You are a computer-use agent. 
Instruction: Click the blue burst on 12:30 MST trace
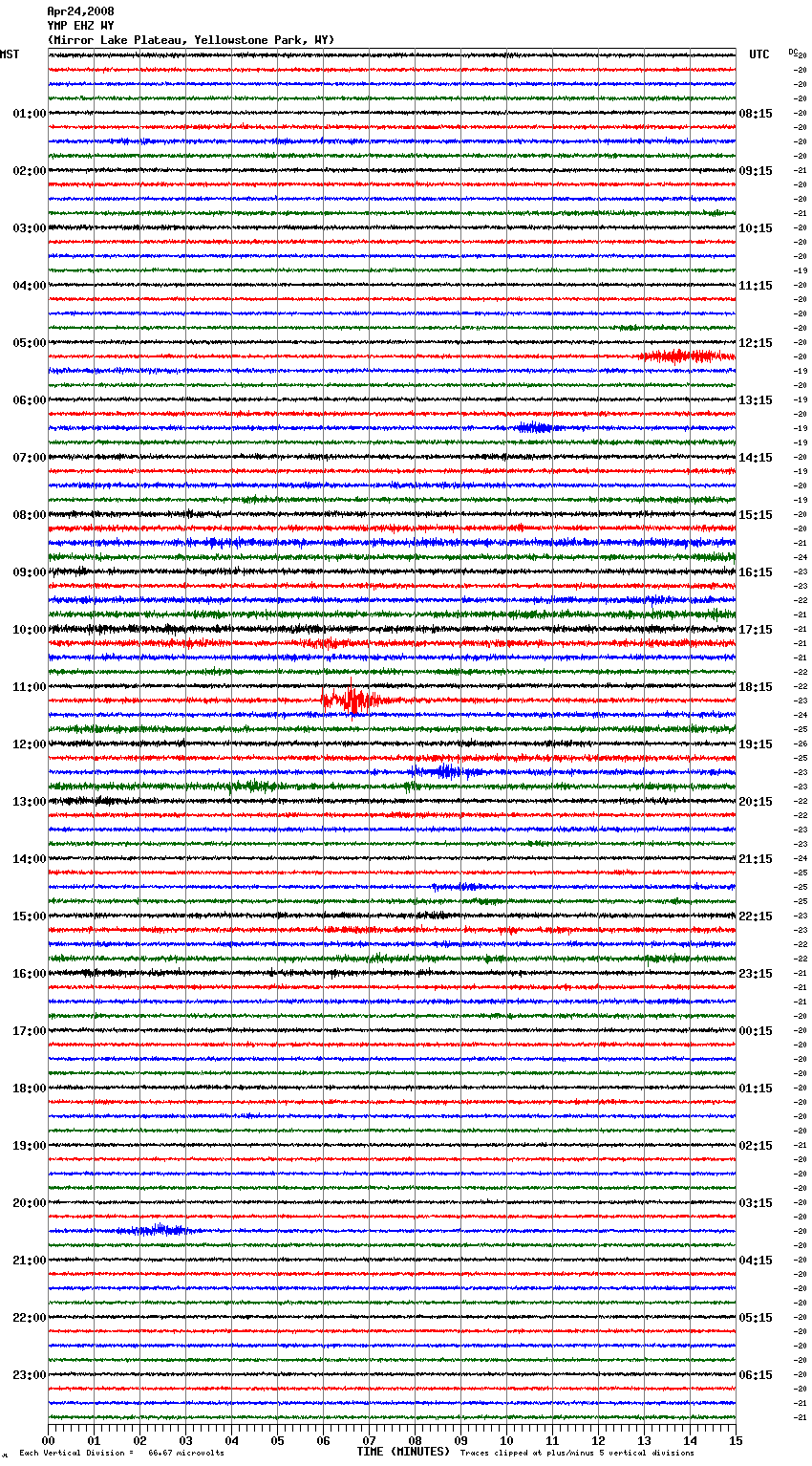click(x=447, y=772)
